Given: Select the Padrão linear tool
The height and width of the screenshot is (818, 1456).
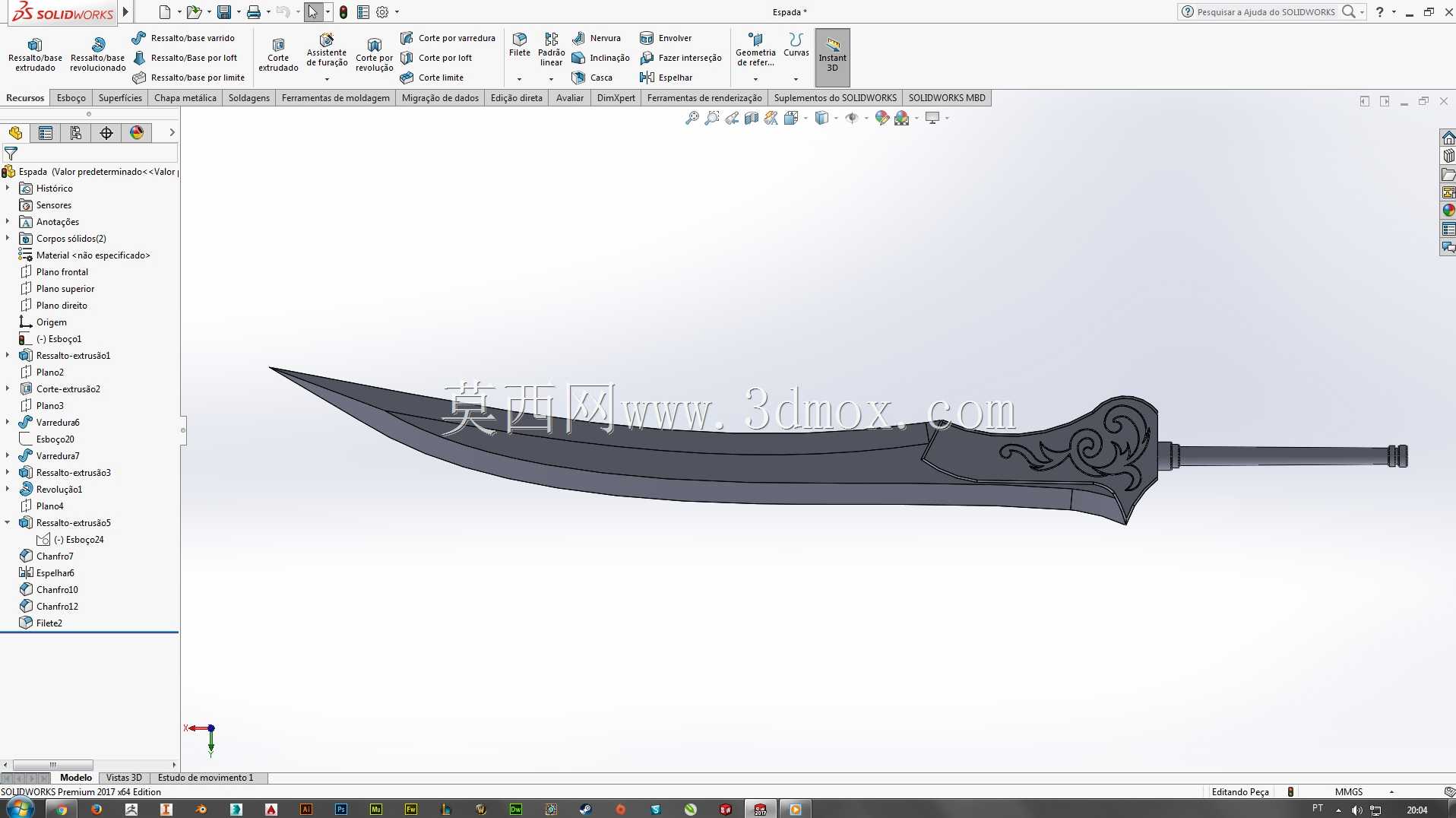Looking at the screenshot, I should (551, 49).
